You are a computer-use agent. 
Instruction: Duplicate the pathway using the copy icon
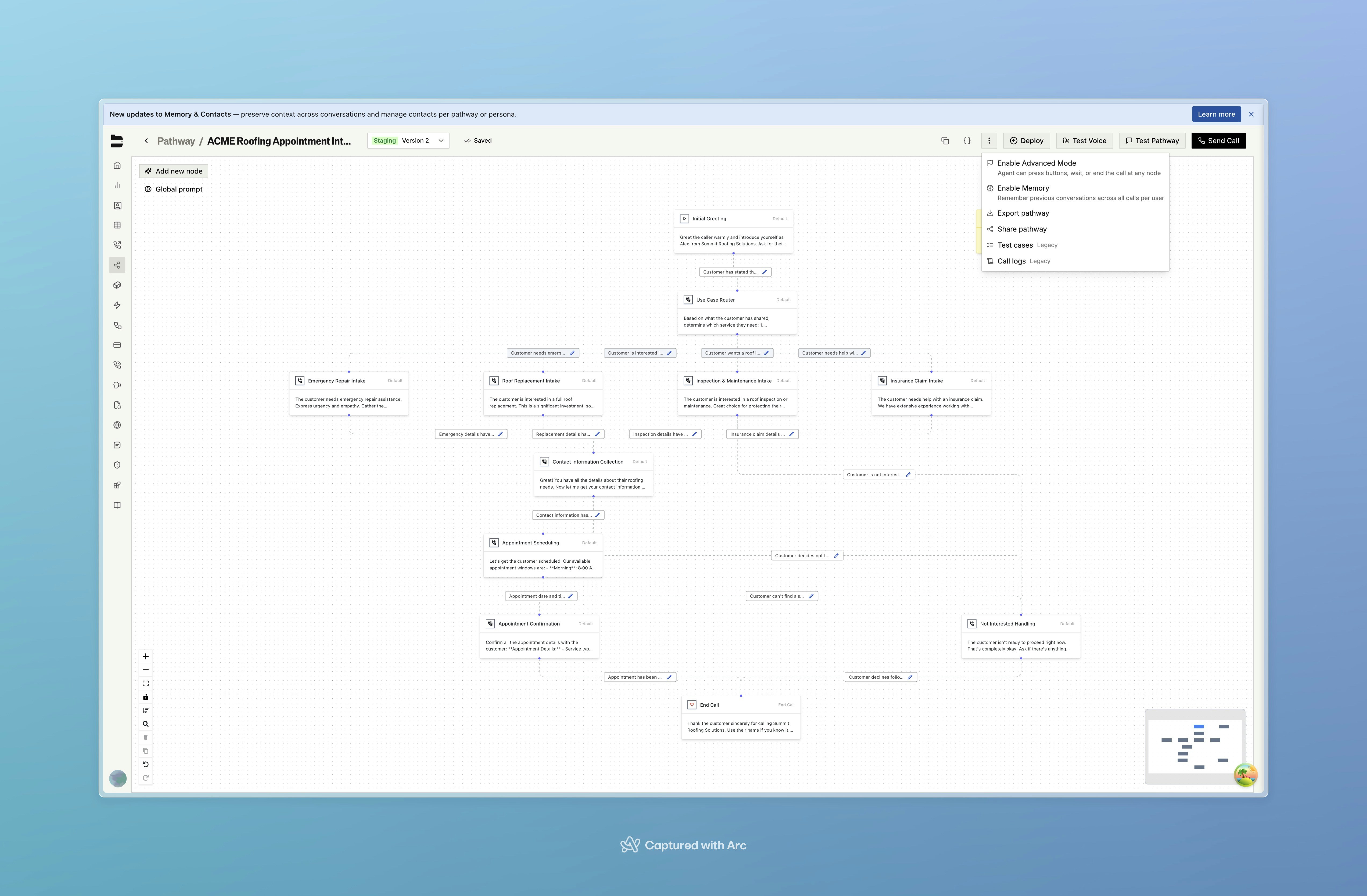(945, 140)
